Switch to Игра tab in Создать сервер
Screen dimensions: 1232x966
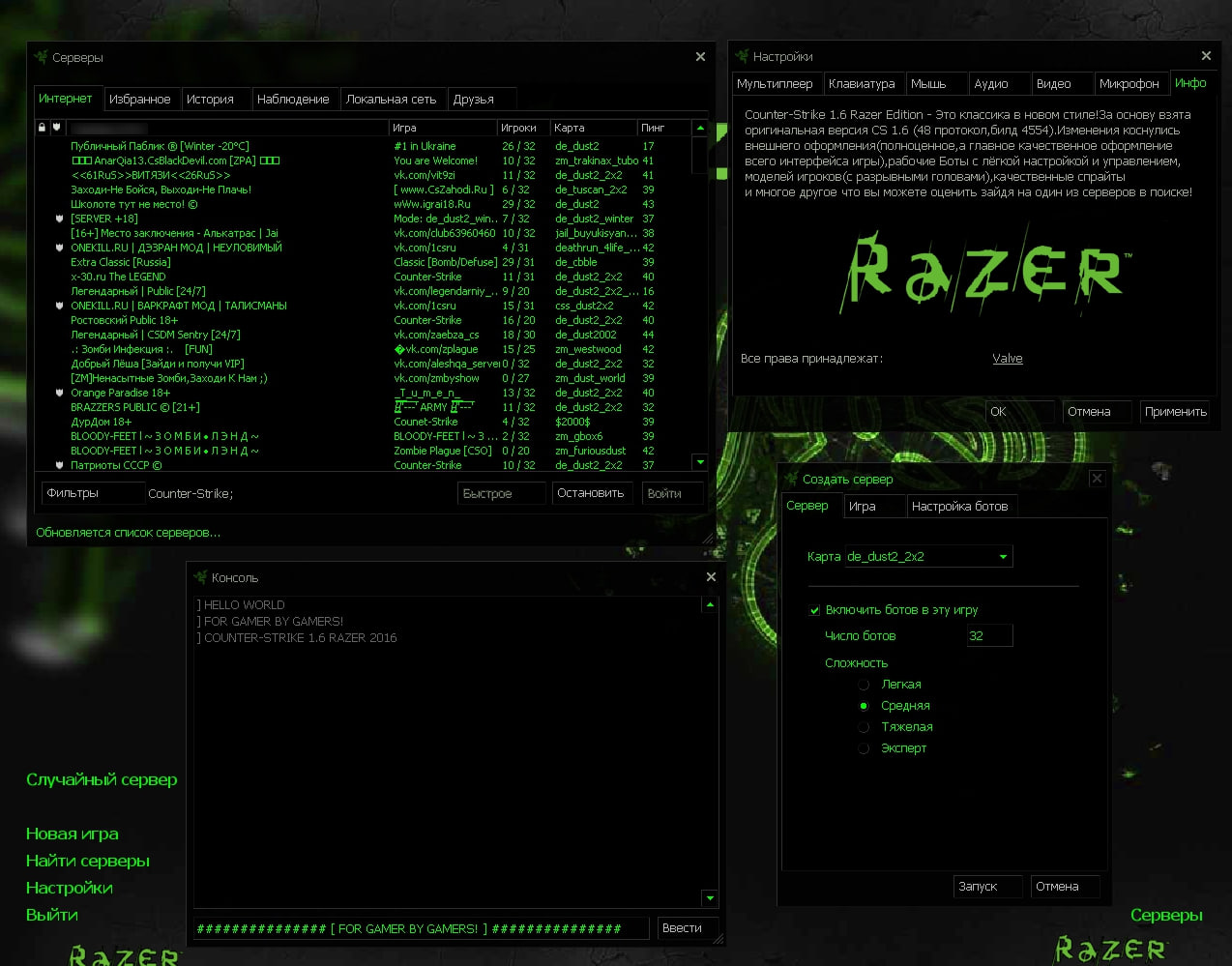click(874, 506)
